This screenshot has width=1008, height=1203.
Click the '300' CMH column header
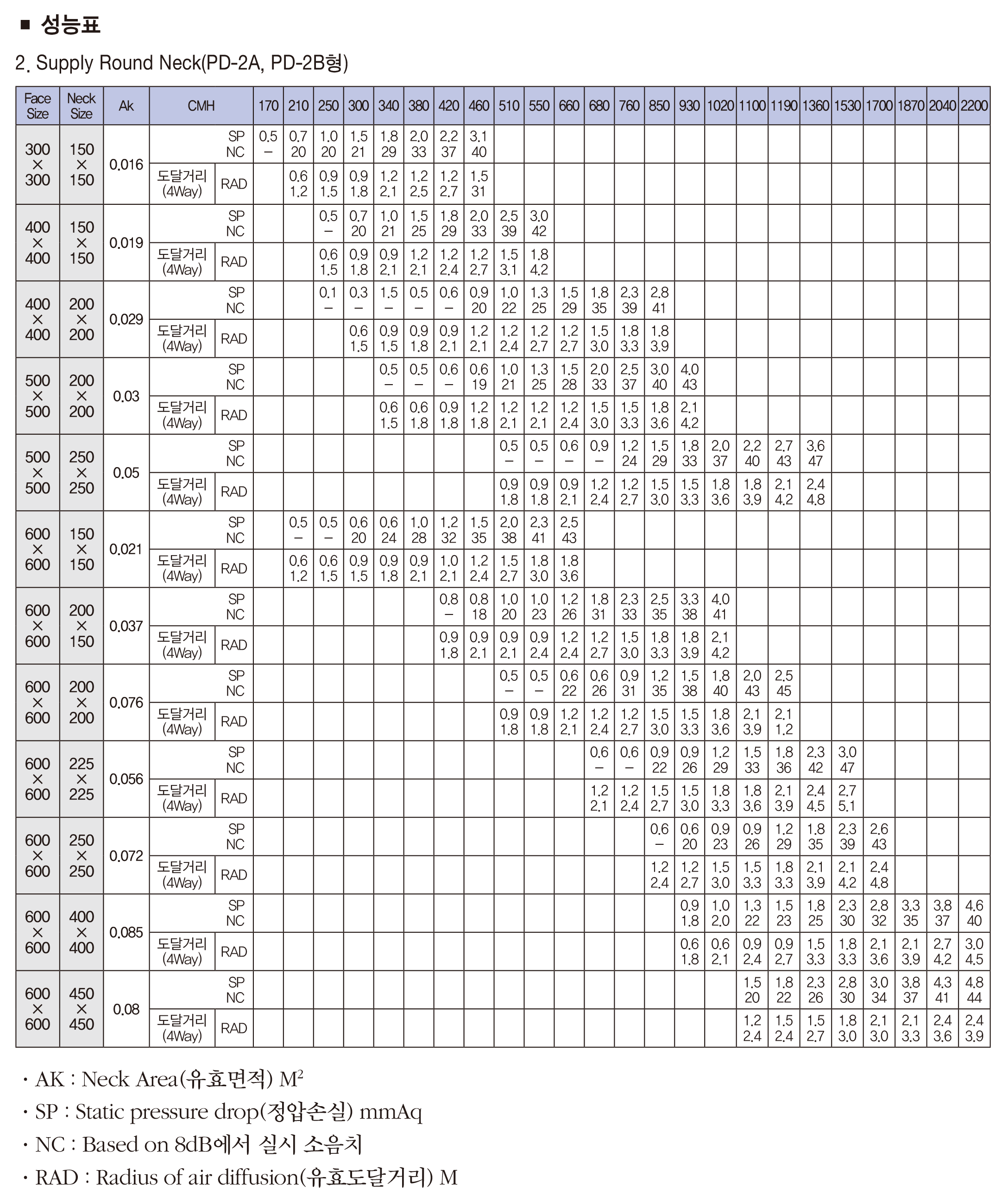[359, 106]
